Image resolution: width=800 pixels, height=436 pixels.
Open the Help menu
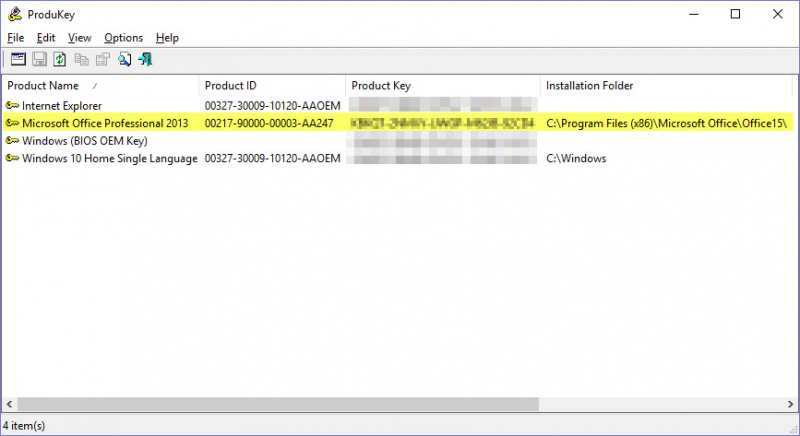[x=167, y=38]
